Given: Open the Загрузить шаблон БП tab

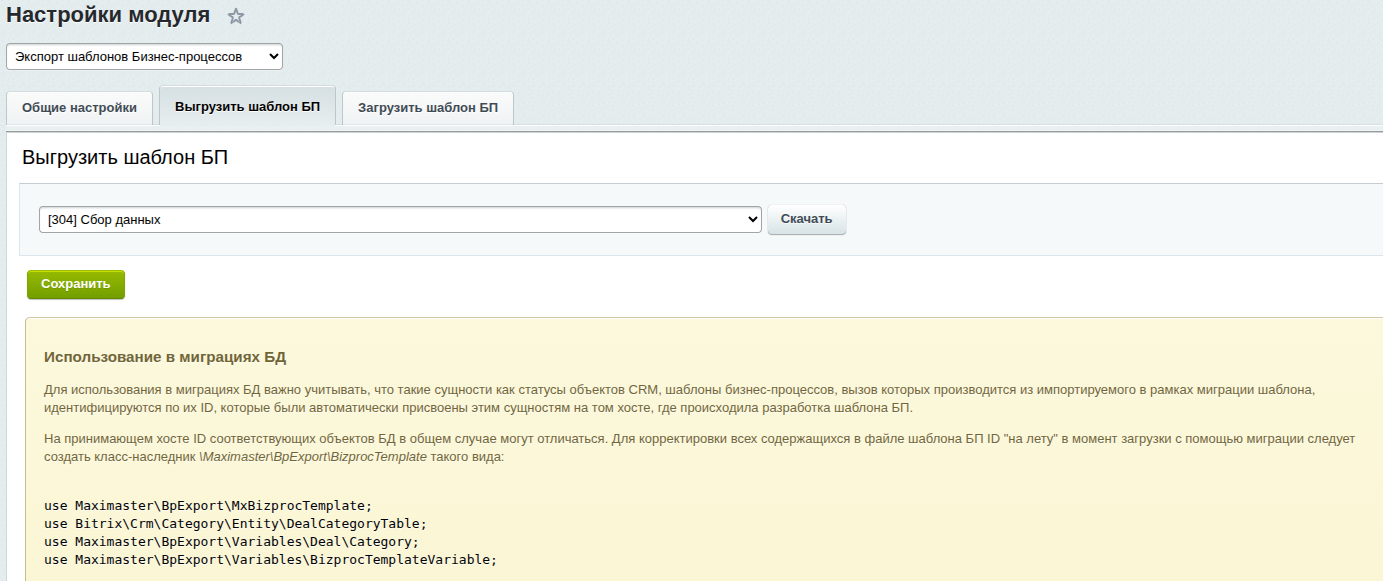Looking at the screenshot, I should [428, 107].
